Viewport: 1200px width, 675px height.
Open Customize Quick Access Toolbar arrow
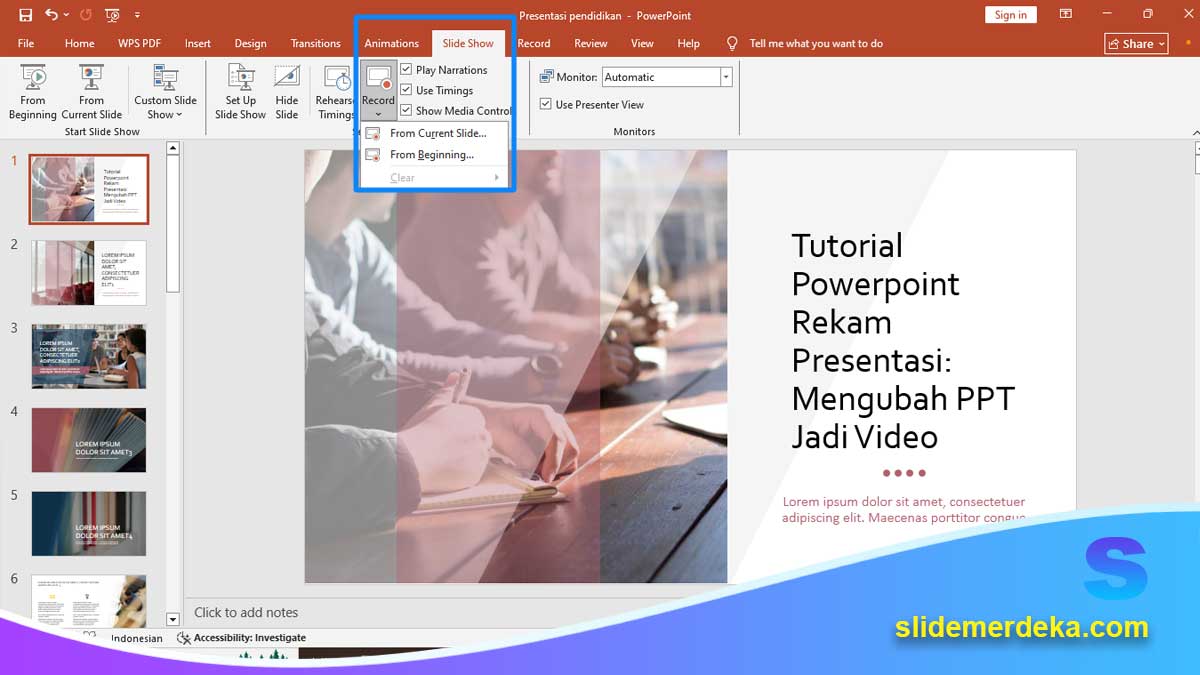point(137,15)
